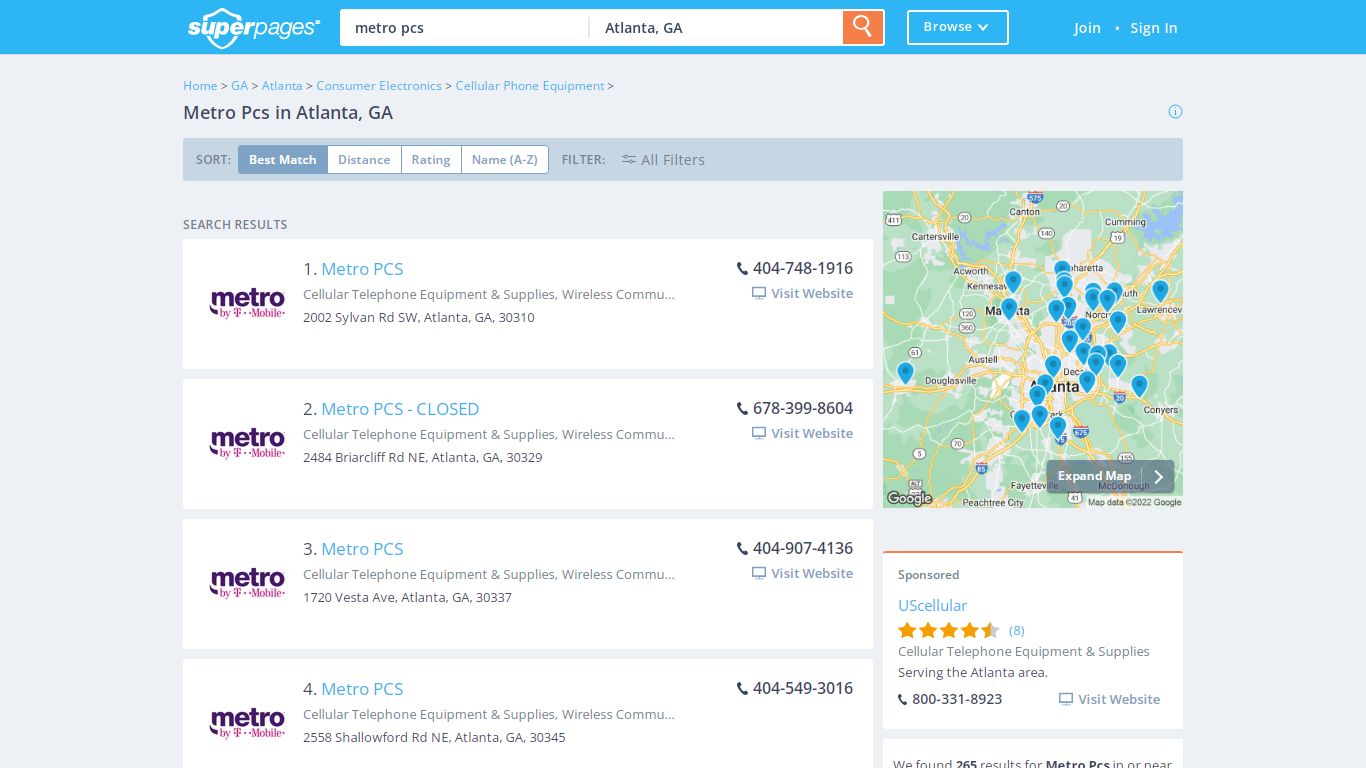Click the Metro logo for Sylvan Rd listing

[x=247, y=303]
